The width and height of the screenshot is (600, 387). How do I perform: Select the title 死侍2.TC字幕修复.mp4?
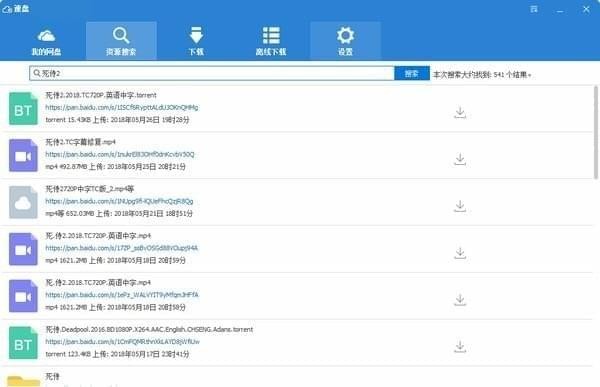pyautogui.click(x=80, y=142)
